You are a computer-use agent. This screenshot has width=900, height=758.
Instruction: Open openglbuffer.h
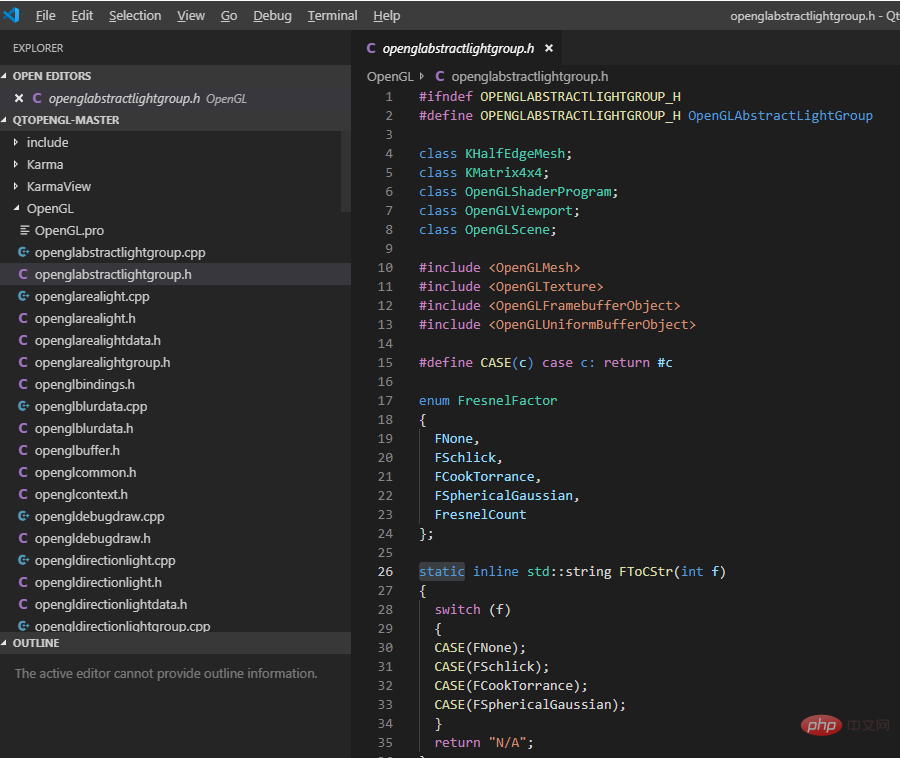77,450
